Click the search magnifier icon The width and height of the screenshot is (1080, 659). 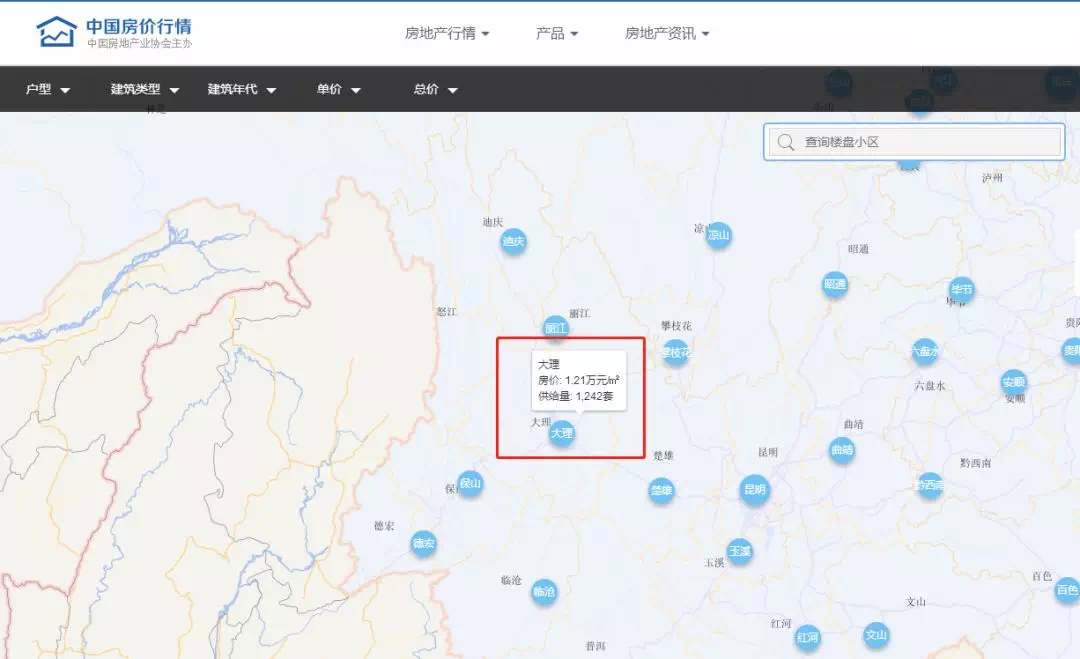click(786, 142)
